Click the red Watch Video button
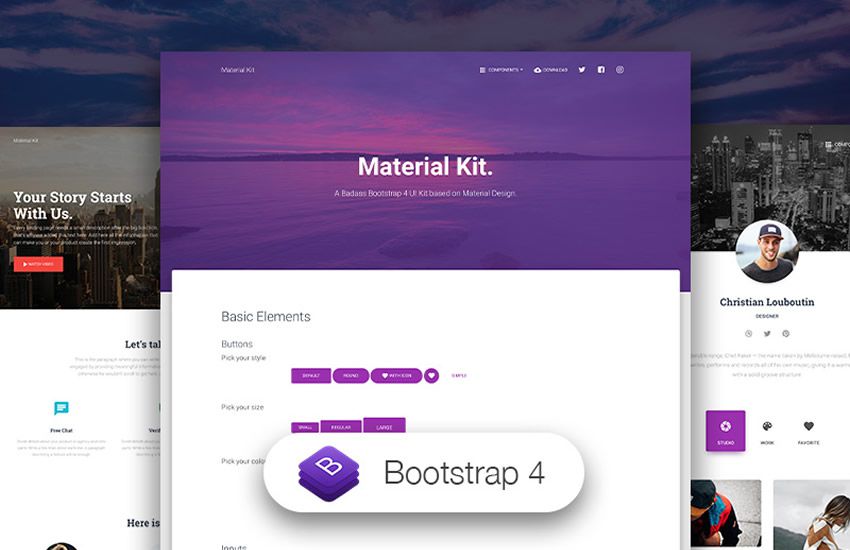850x550 pixels. tap(38, 264)
